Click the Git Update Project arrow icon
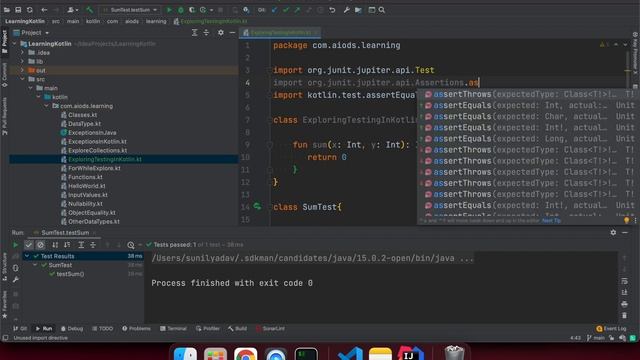640x360 pixels. (274, 10)
